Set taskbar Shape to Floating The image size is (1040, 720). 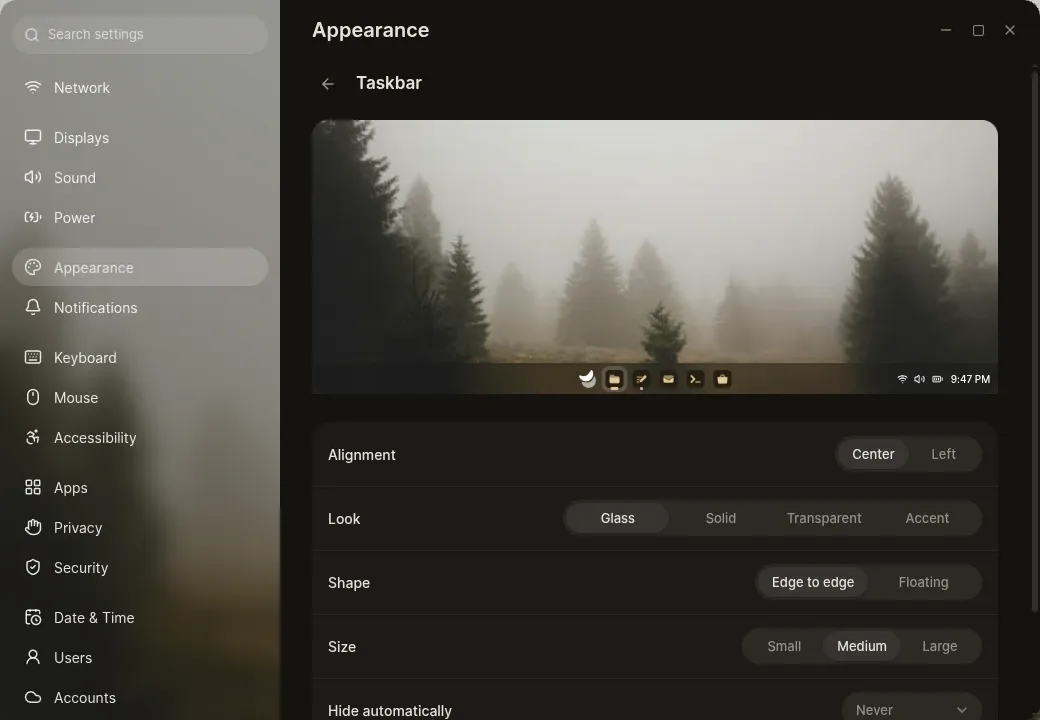[923, 582]
